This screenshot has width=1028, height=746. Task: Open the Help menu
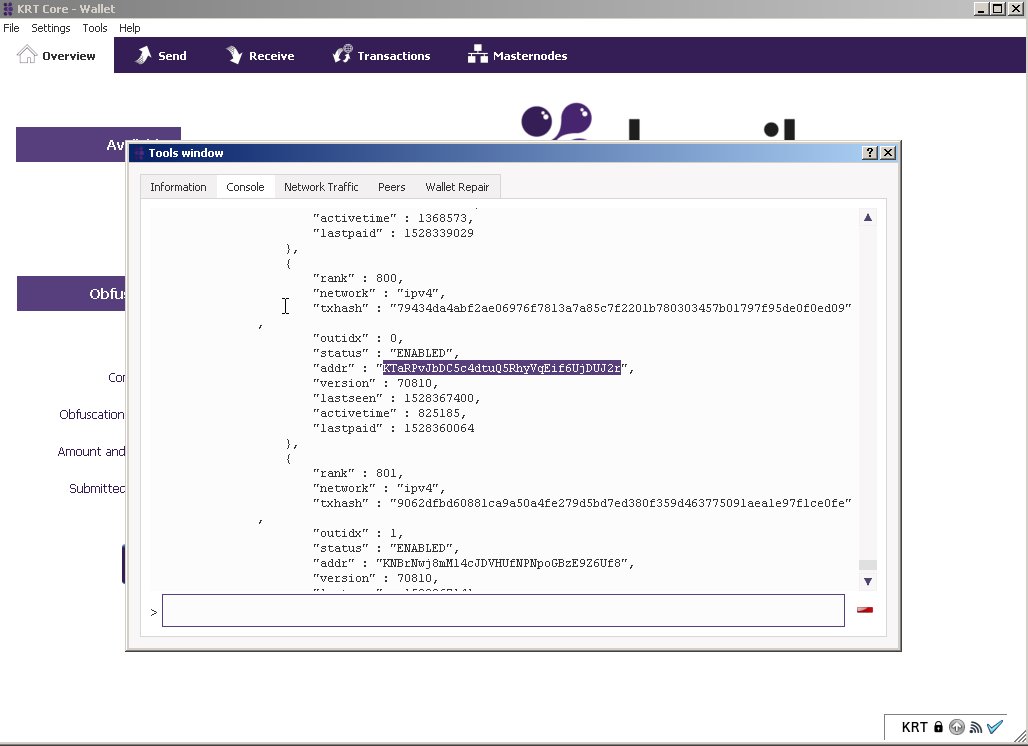coord(129,28)
